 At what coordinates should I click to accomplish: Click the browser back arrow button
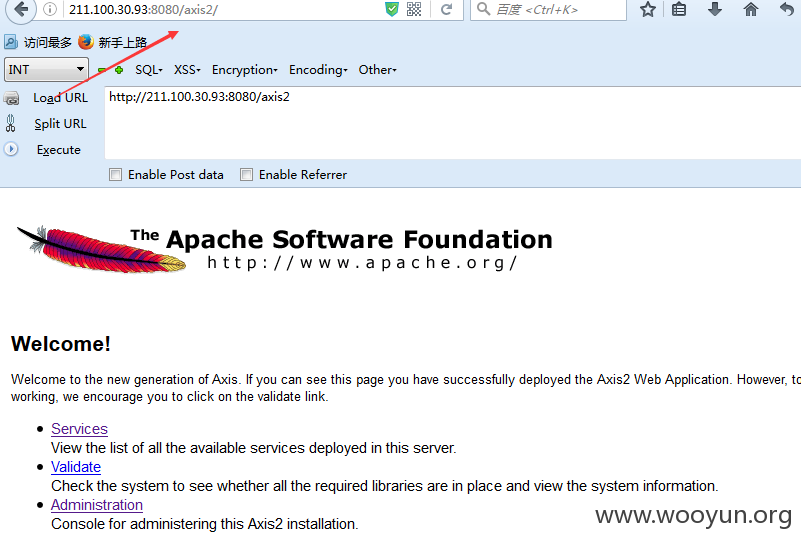pos(20,9)
